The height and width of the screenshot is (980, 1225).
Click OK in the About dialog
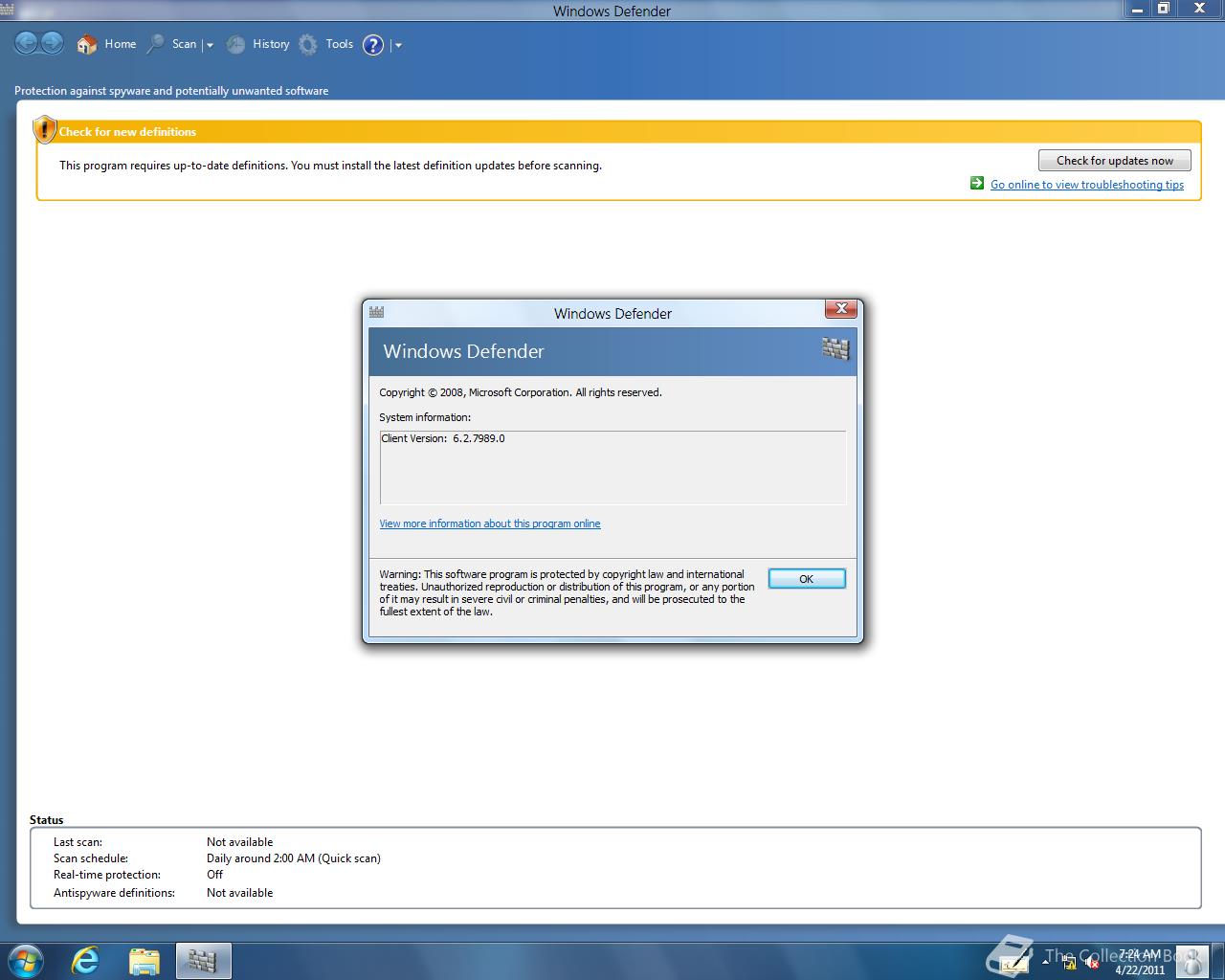[807, 579]
